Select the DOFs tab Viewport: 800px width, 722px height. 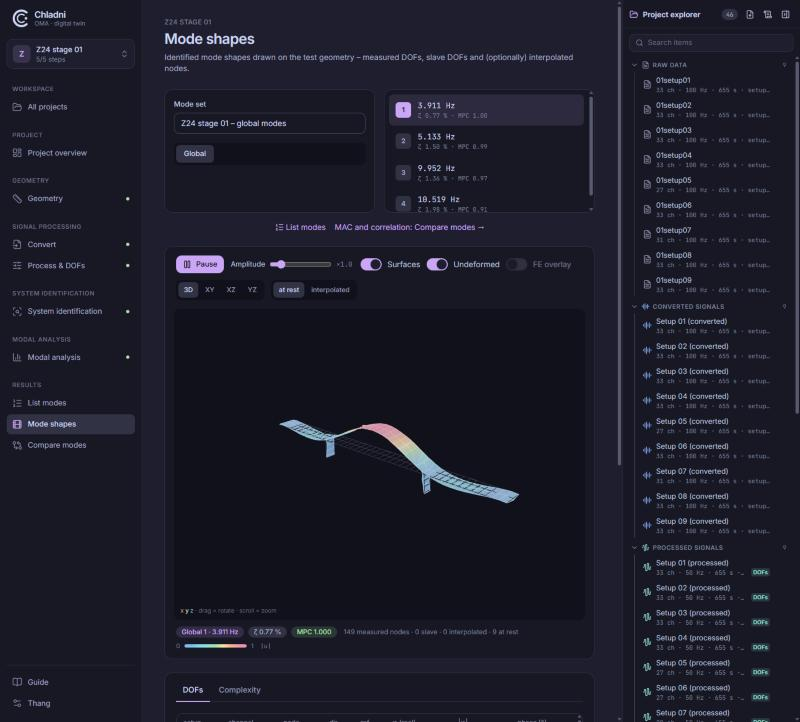(x=193, y=690)
